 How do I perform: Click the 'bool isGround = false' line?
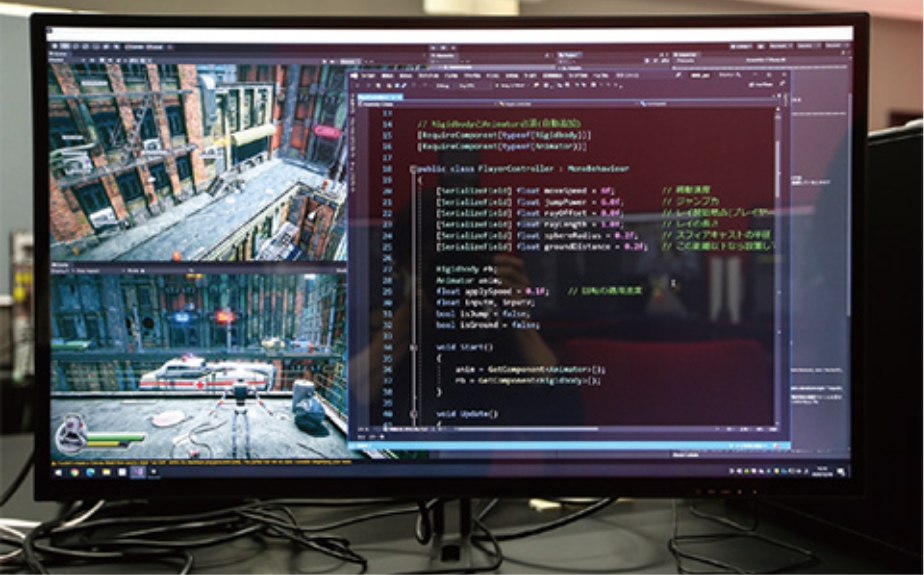click(488, 325)
